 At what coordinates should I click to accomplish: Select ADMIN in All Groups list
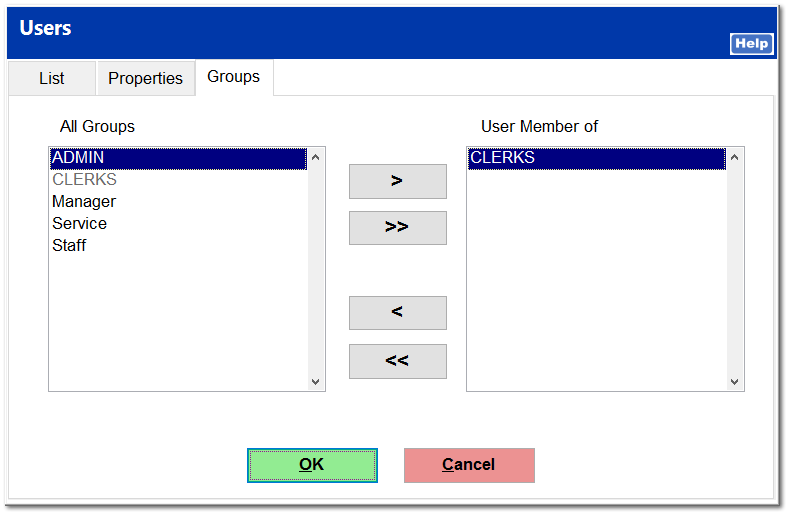(x=78, y=158)
